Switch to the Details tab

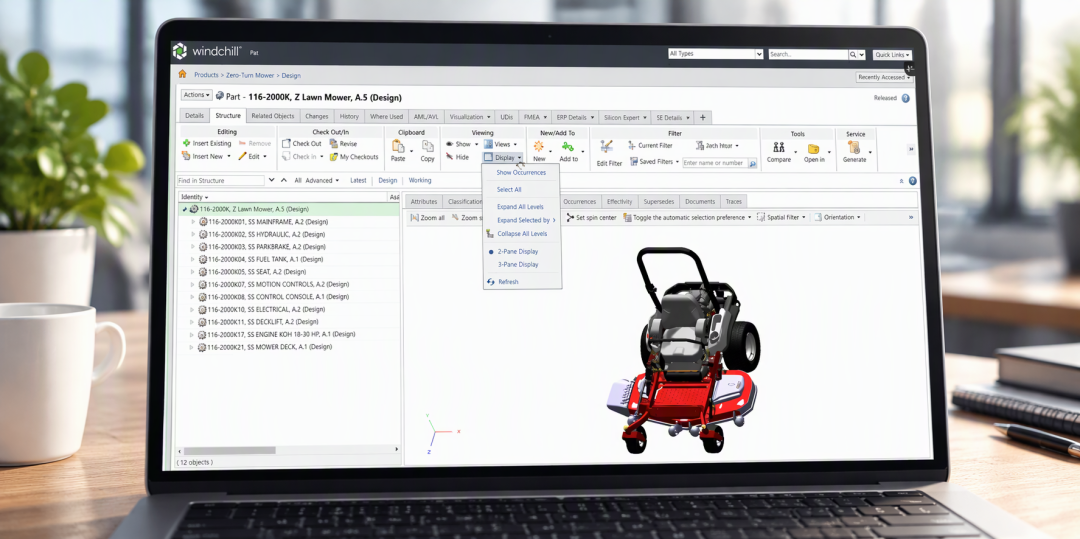(194, 116)
